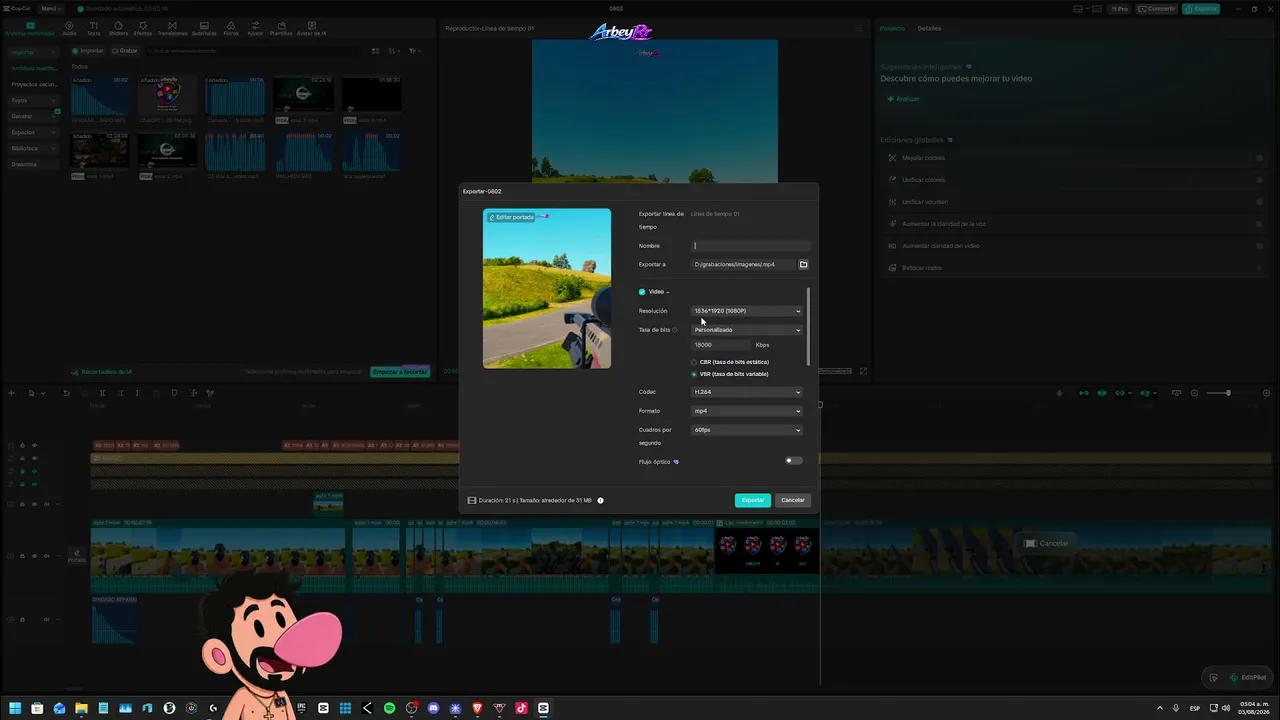Image resolution: width=1280 pixels, height=720 pixels.
Task: Click the Compartir button in the top bar
Action: click(1157, 9)
